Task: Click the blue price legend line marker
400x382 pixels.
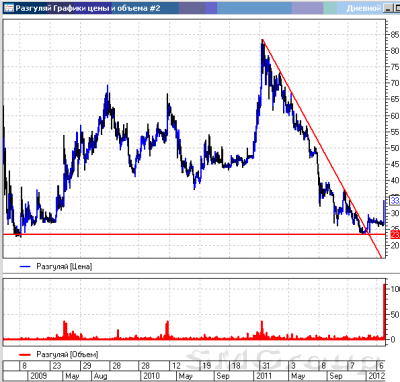Action: click(x=25, y=266)
